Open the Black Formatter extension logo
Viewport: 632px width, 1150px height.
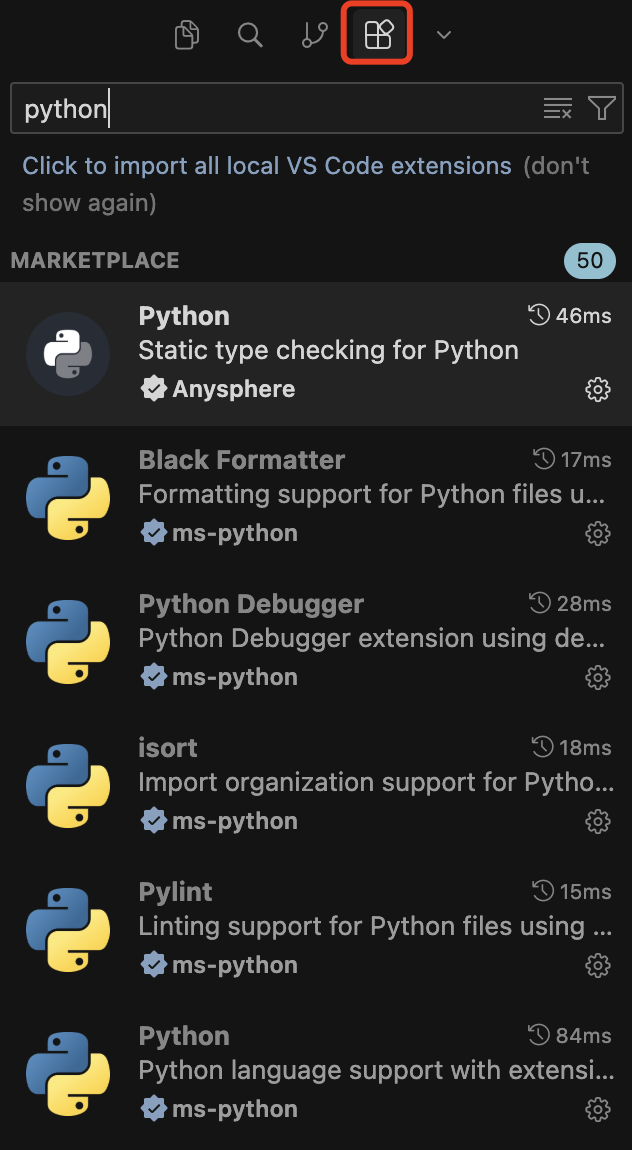[x=67, y=498]
